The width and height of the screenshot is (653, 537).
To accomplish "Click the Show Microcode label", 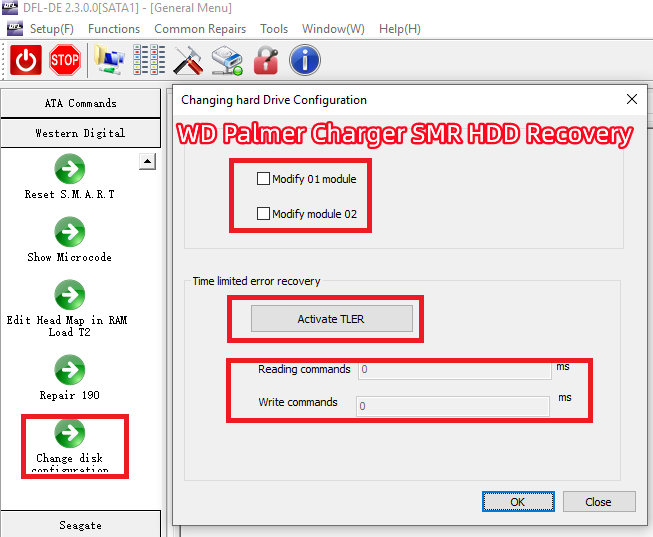I will (70, 257).
